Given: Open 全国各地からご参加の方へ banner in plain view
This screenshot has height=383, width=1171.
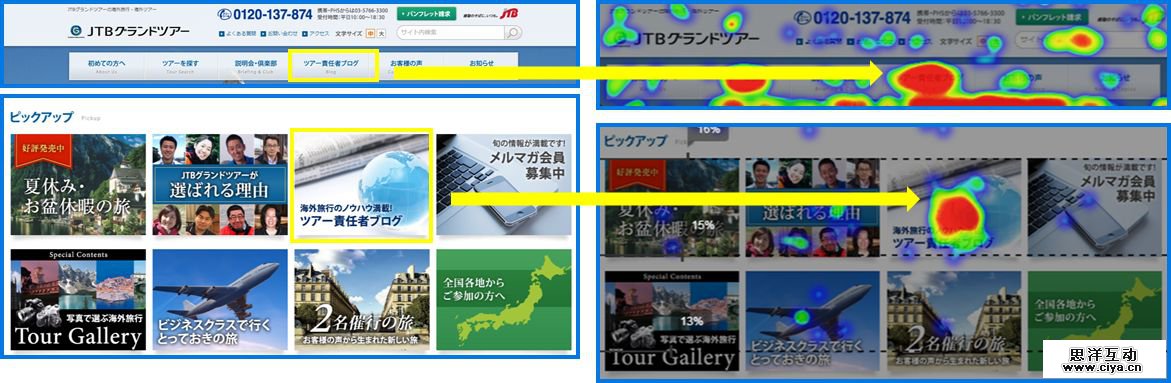Looking at the screenshot, I should tap(504, 300).
